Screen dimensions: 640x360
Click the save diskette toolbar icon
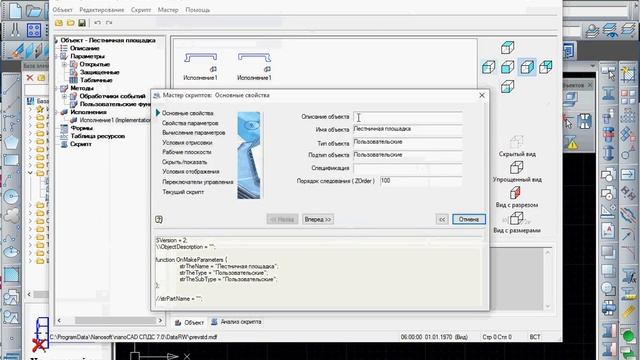(82, 23)
